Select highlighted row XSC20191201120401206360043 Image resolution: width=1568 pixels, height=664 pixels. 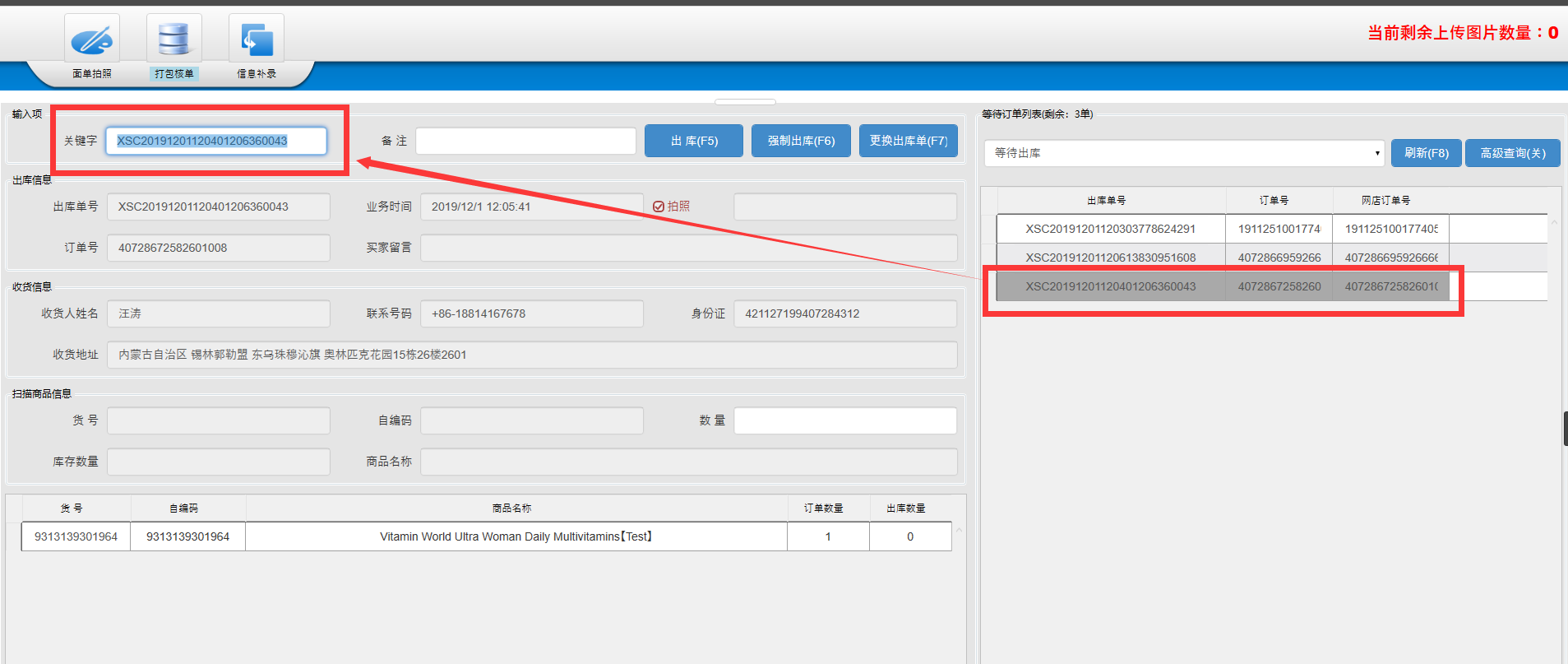coord(1110,286)
